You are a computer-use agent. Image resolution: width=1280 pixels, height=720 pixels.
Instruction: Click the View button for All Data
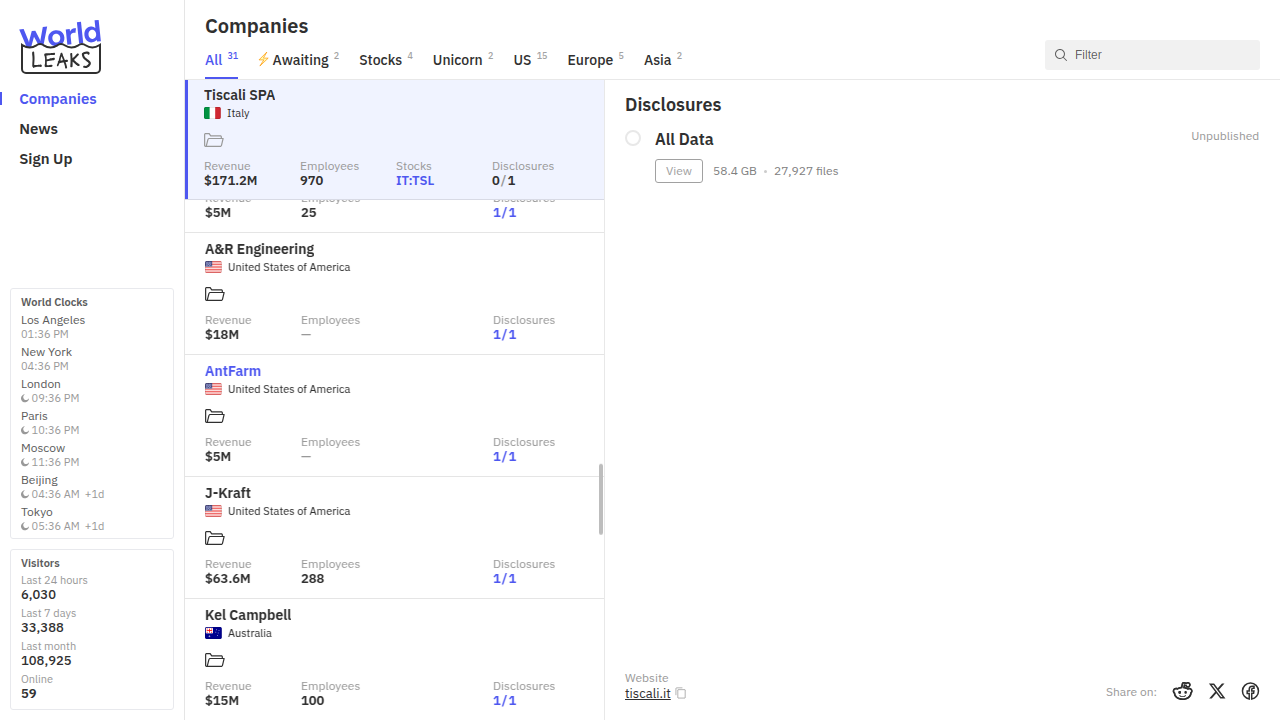(679, 171)
